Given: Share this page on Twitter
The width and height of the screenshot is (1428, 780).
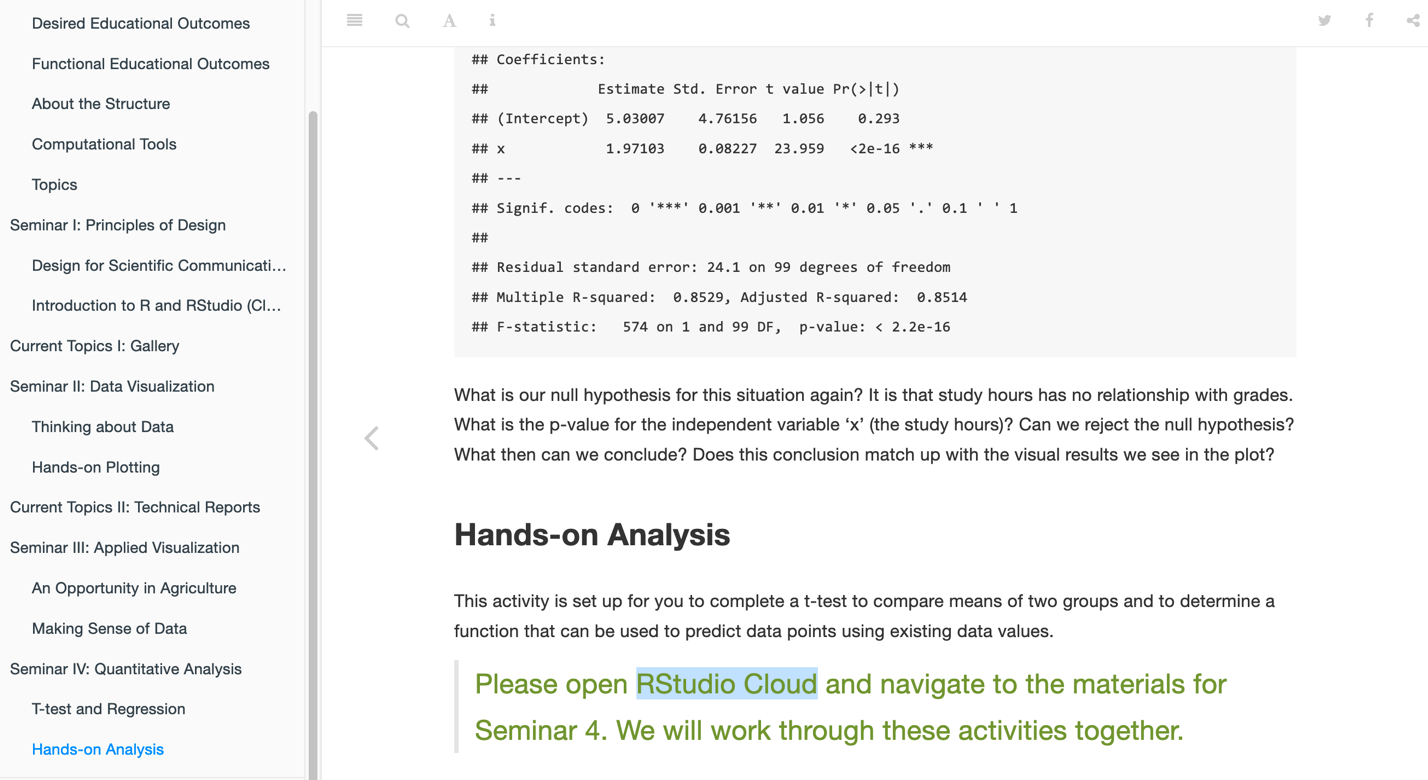Looking at the screenshot, I should tap(1324, 20).
